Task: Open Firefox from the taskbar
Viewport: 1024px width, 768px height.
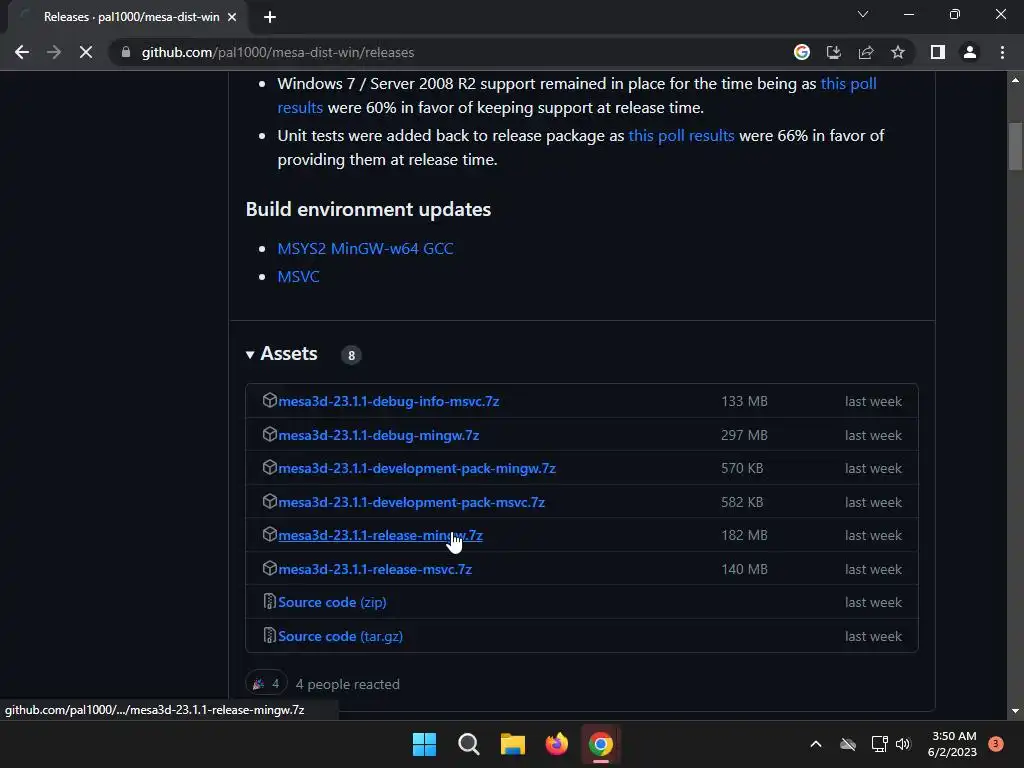Action: pos(556,744)
